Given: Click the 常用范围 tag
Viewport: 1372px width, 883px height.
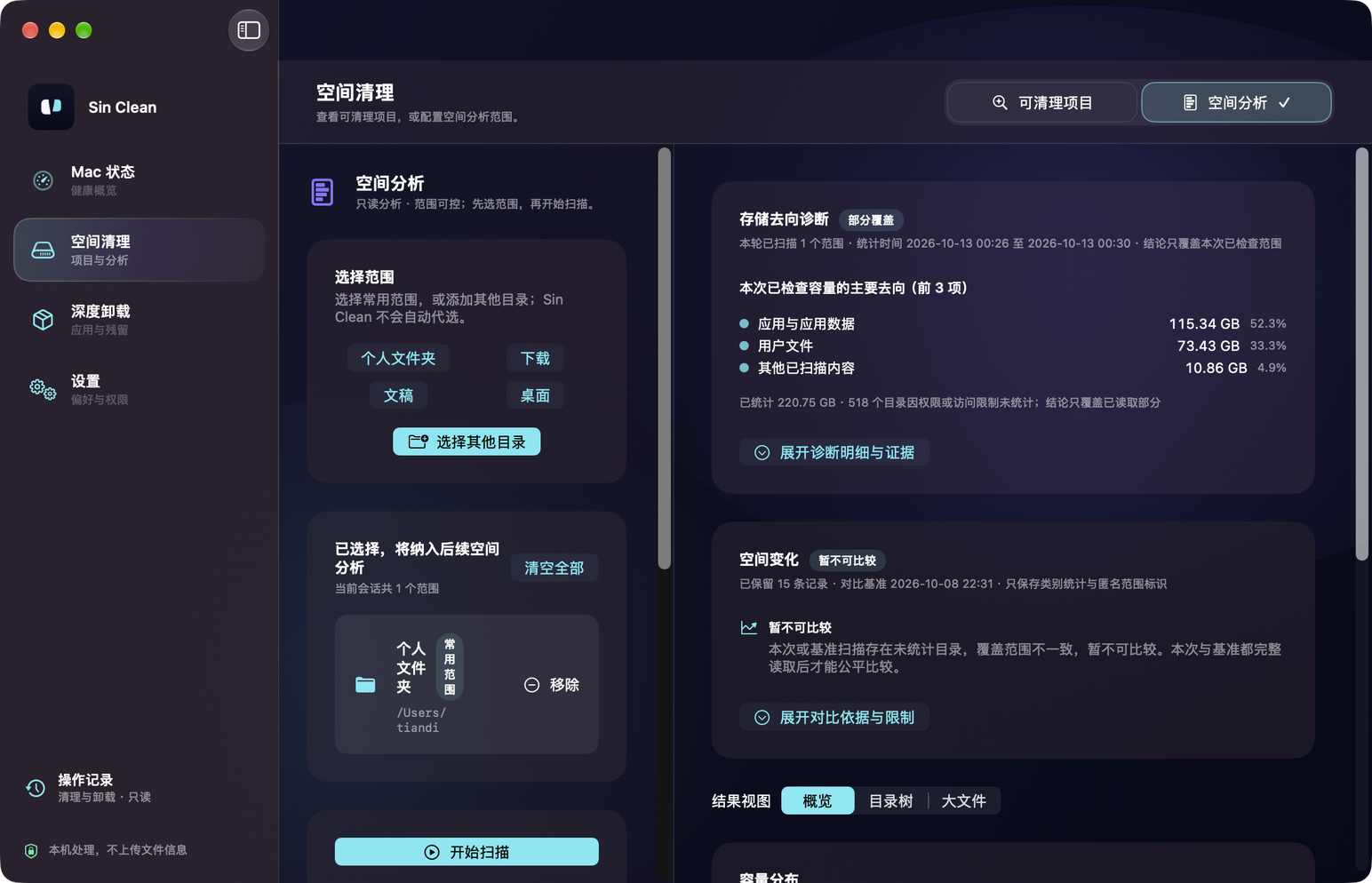Looking at the screenshot, I should click(450, 666).
